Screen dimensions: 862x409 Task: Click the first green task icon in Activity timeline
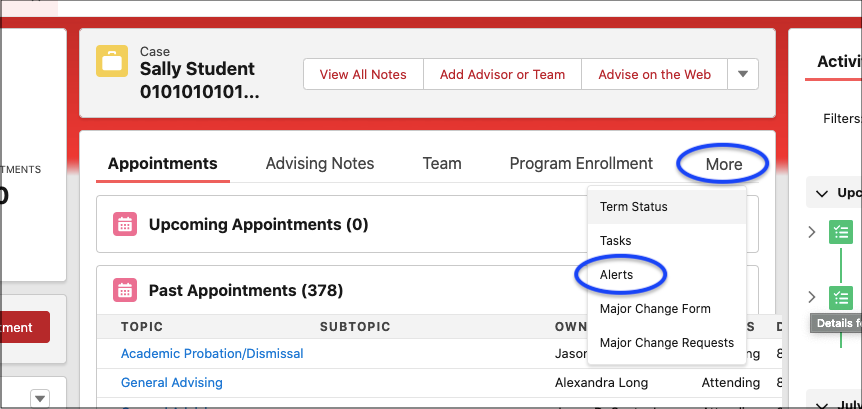pyautogui.click(x=841, y=232)
